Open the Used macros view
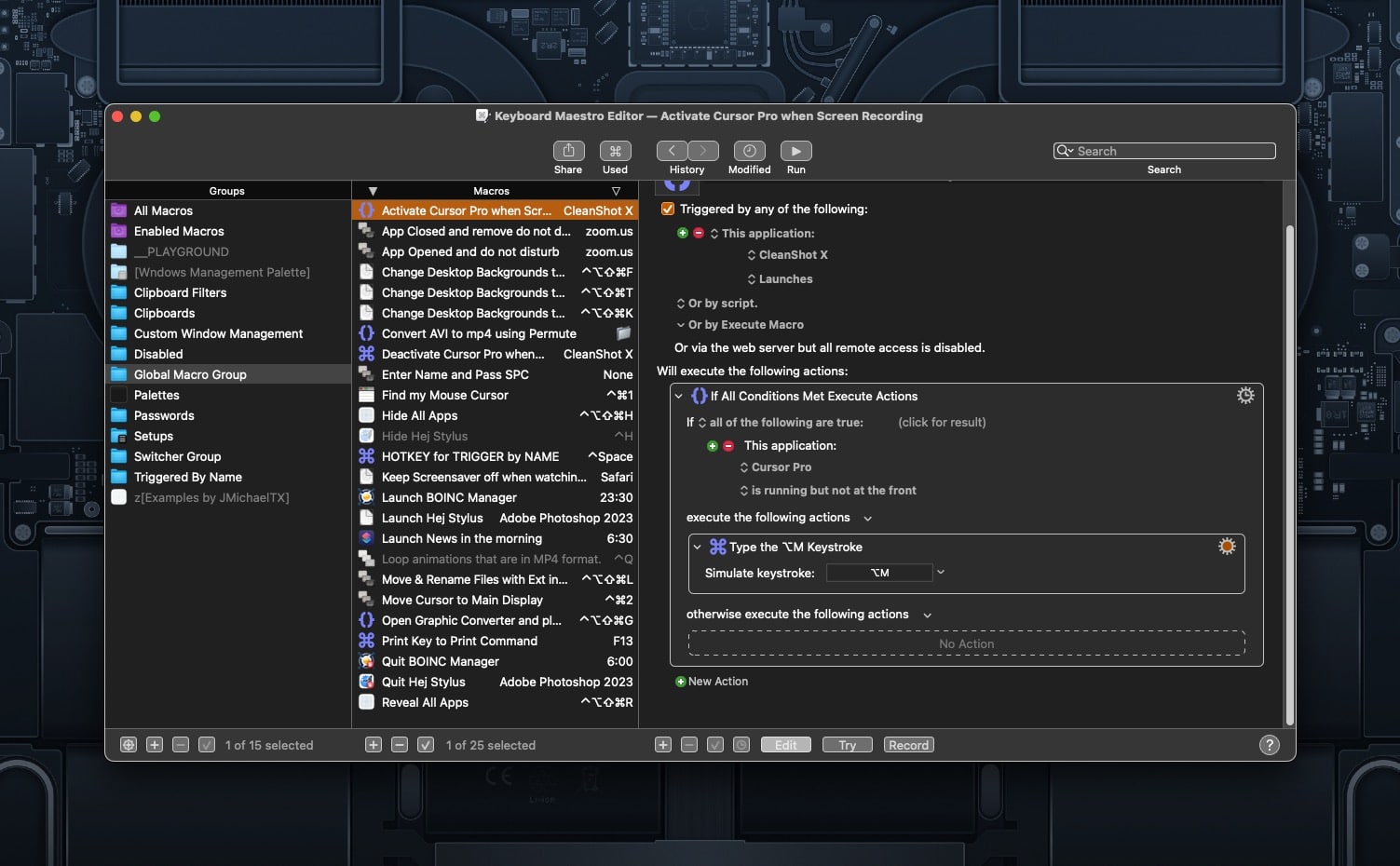The width and height of the screenshot is (1400, 866). pyautogui.click(x=615, y=151)
